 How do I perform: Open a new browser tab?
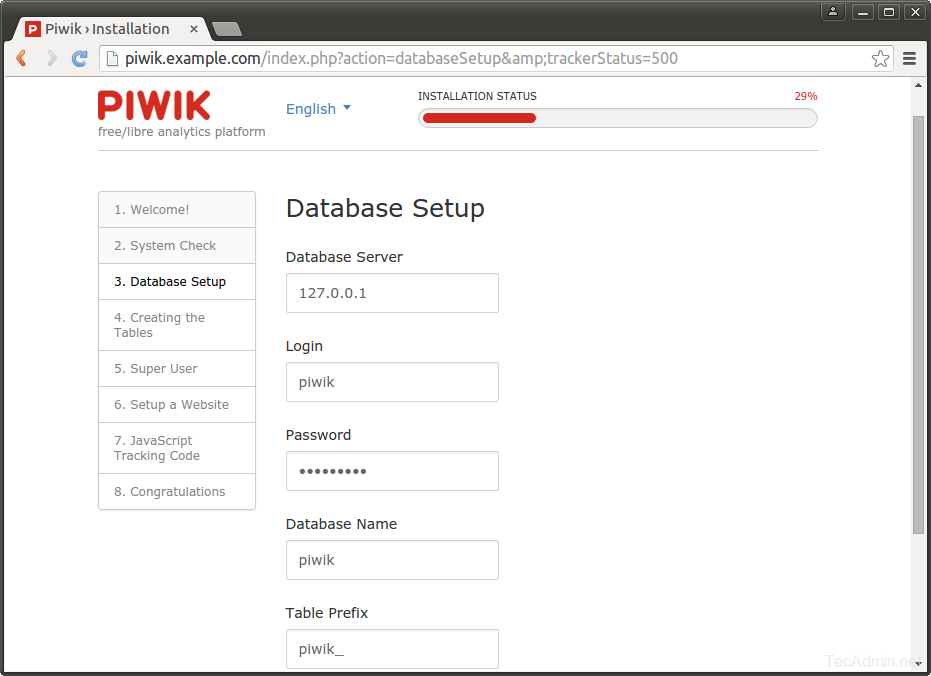[x=227, y=29]
